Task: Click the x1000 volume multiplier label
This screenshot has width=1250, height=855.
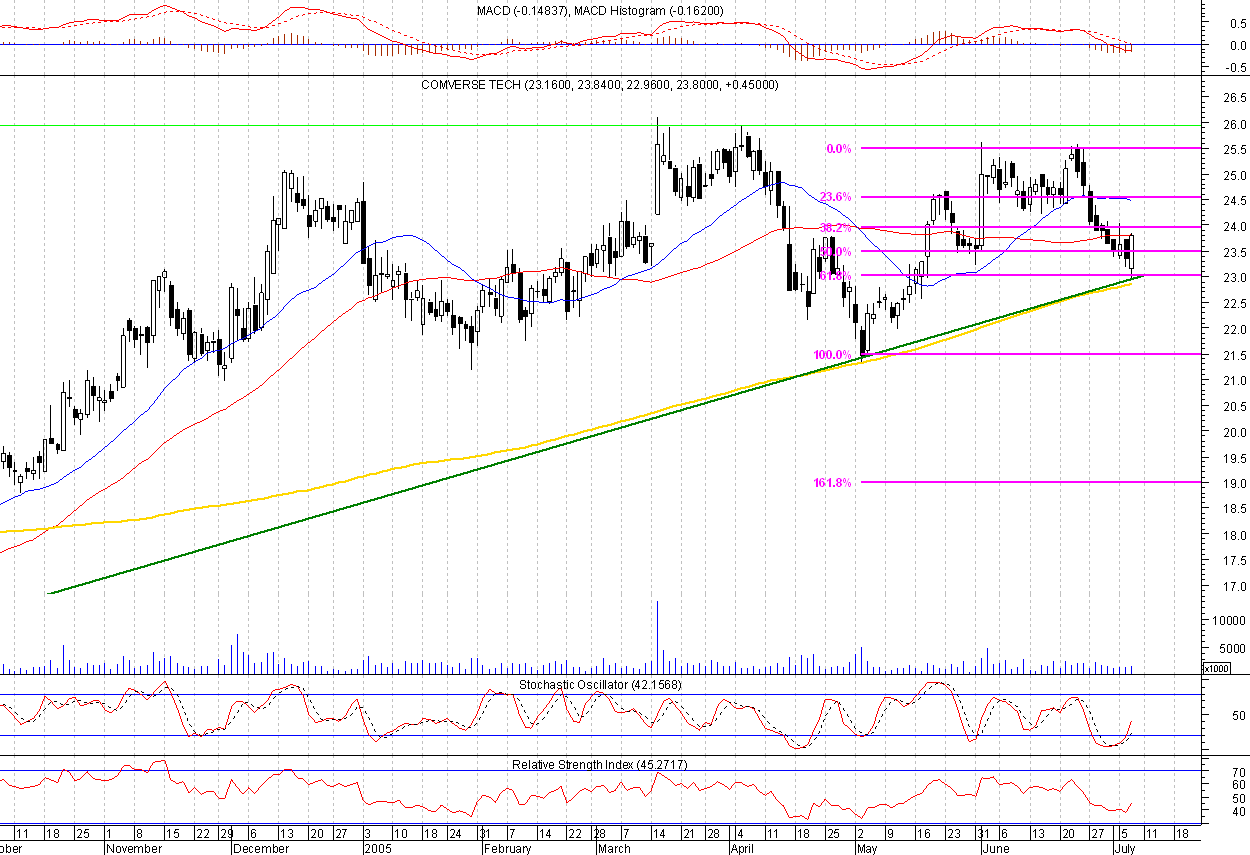Action: (1217, 669)
